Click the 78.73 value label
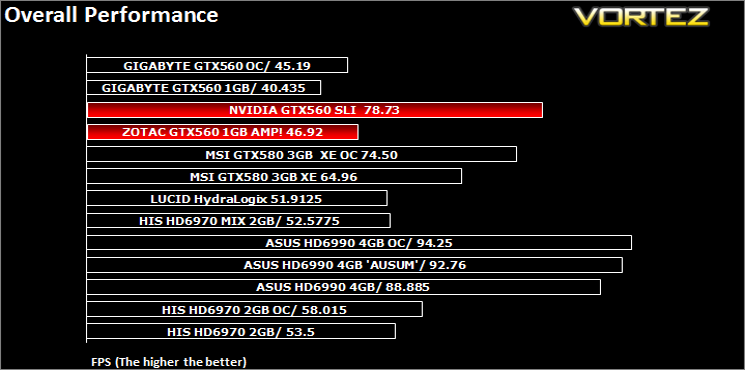The image size is (745, 370). pos(382,110)
